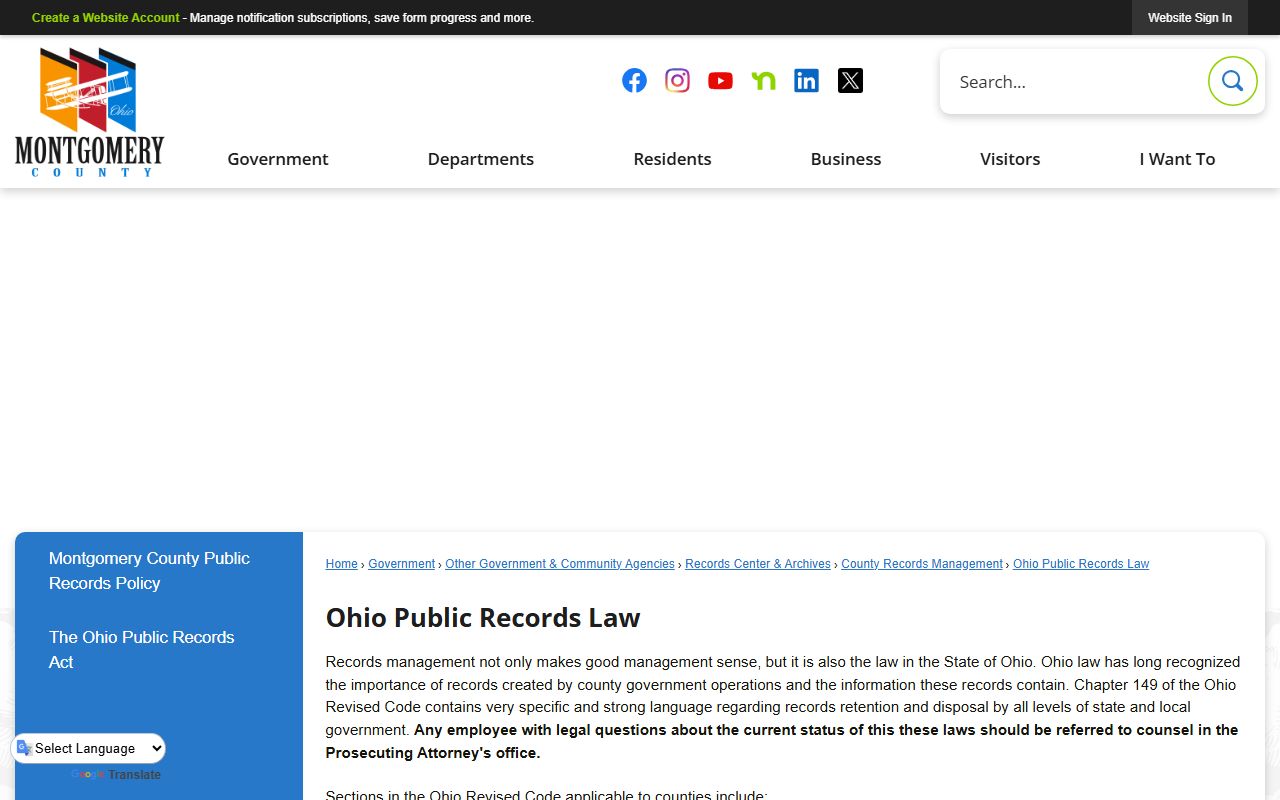This screenshot has width=1280, height=800.
Task: Click Records Center & Archives breadcrumb
Action: (758, 564)
